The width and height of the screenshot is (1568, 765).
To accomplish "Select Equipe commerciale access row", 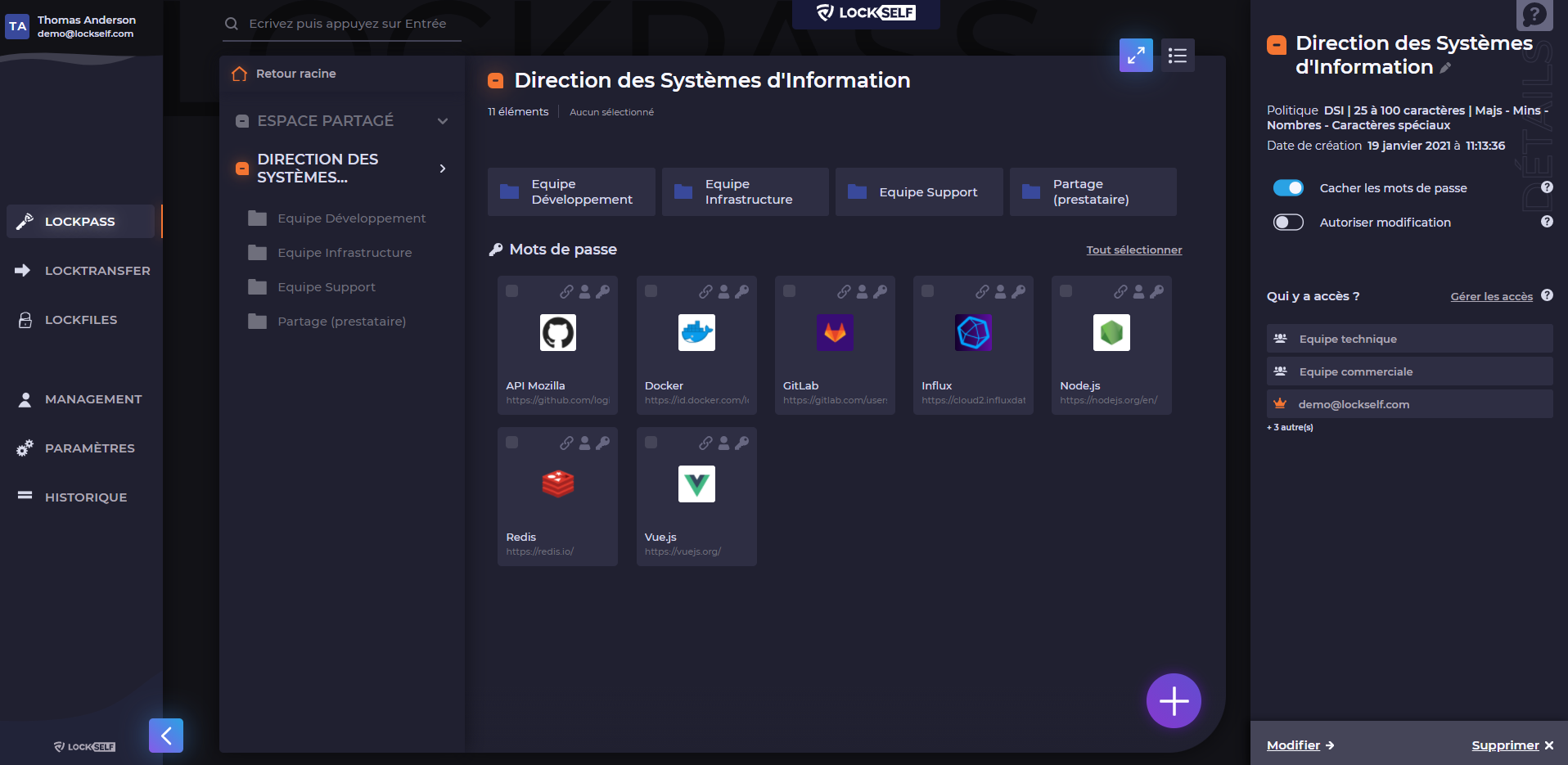I will coord(1409,371).
